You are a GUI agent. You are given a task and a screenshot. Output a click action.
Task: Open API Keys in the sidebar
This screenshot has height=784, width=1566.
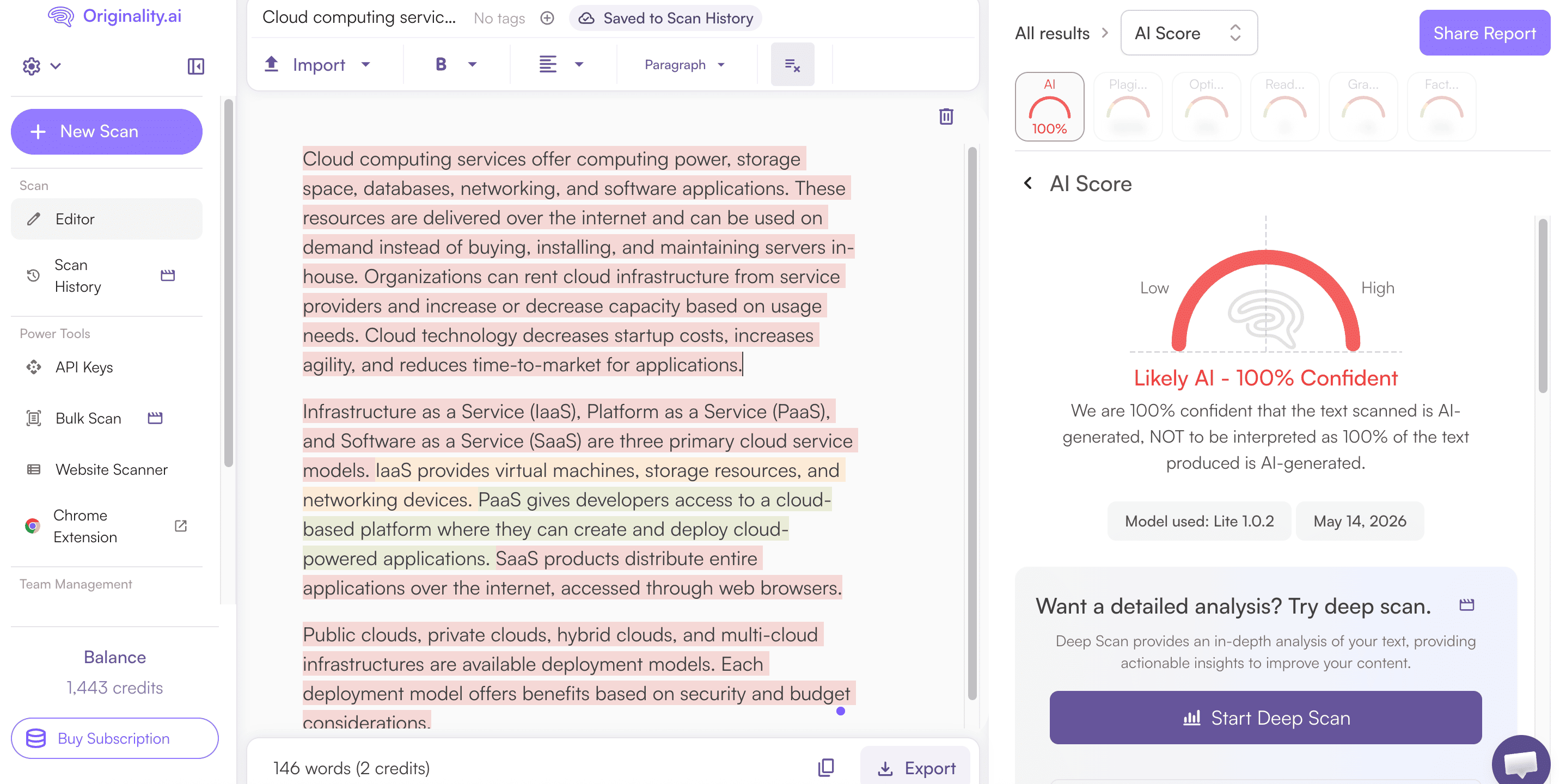point(106,367)
